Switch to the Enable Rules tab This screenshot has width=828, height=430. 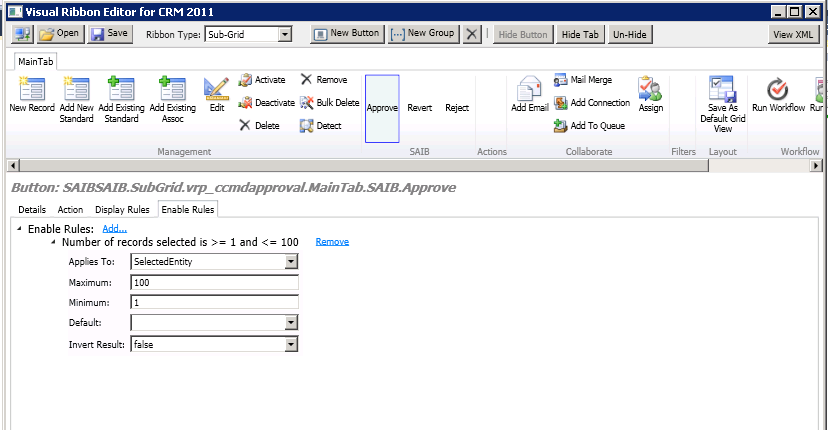pos(188,210)
